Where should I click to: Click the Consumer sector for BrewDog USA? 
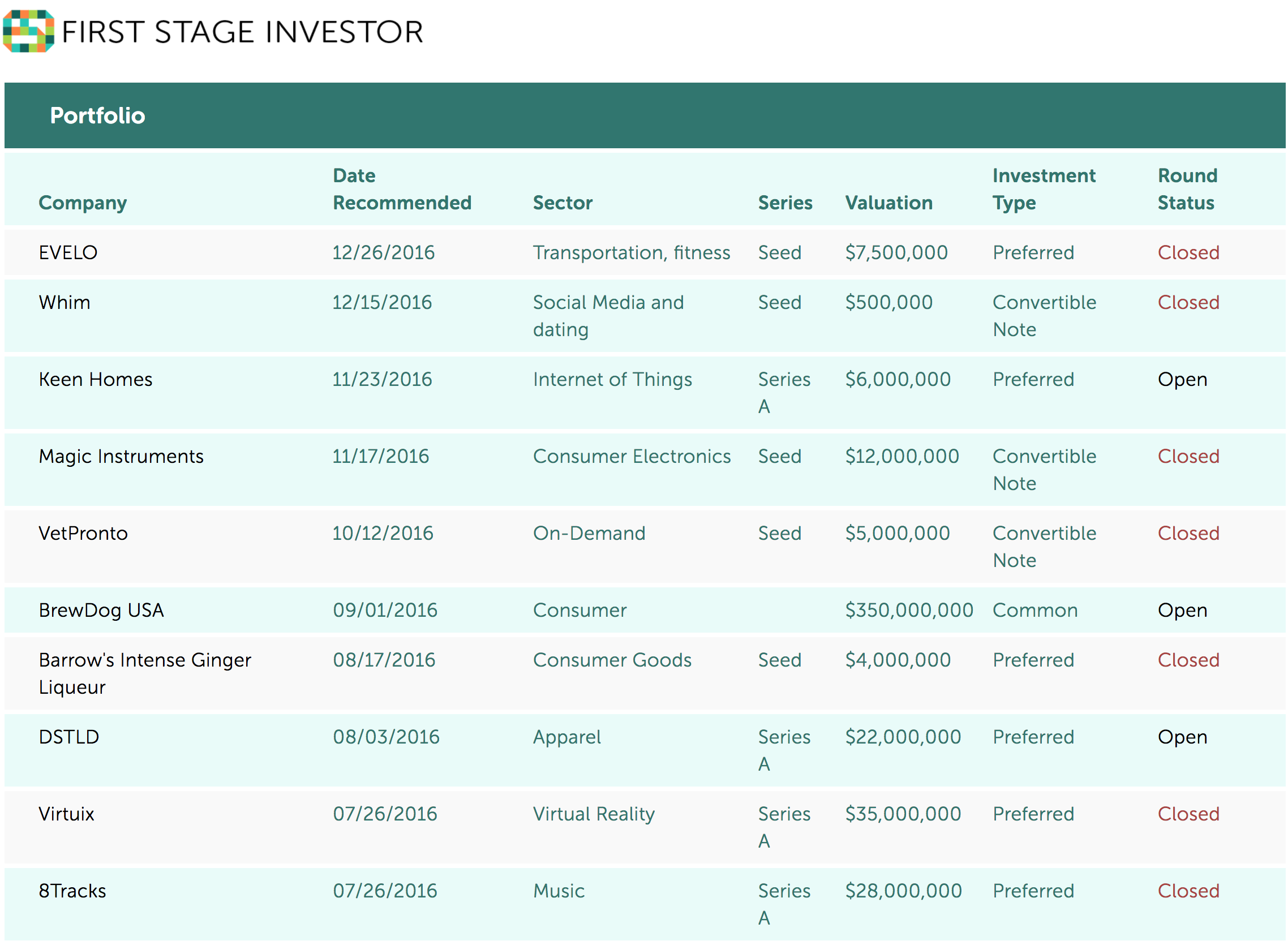(x=580, y=611)
